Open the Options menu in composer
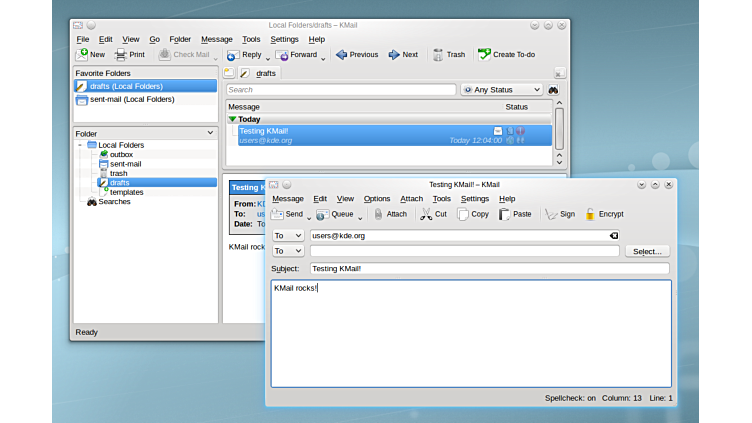The width and height of the screenshot is (752, 423). click(377, 199)
